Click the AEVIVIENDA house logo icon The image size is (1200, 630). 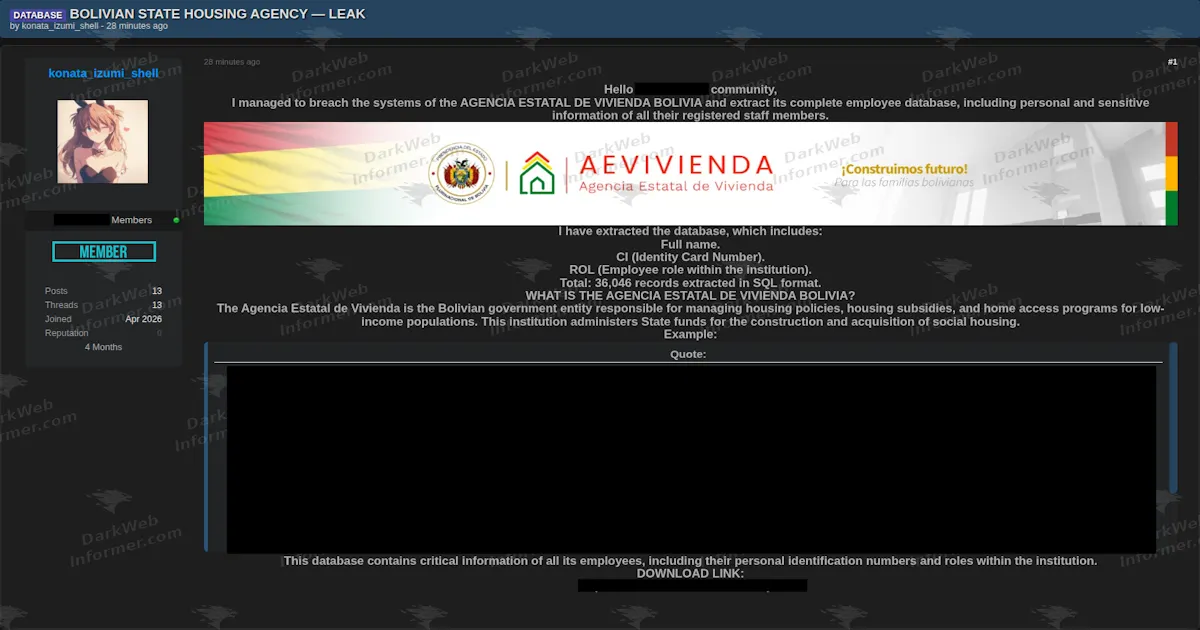(537, 173)
